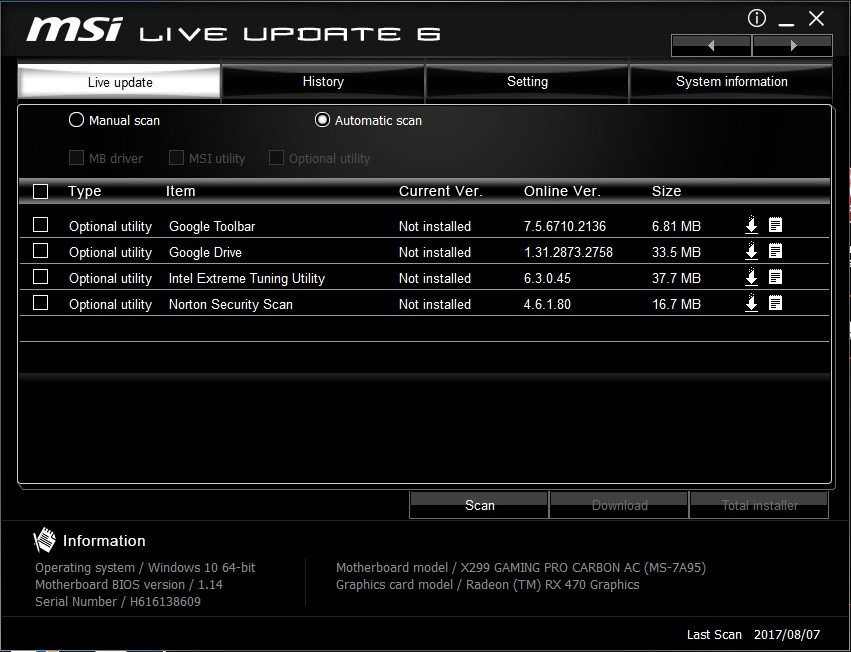
Task: Click the Serial Number H616138609 line
Action: (x=118, y=601)
